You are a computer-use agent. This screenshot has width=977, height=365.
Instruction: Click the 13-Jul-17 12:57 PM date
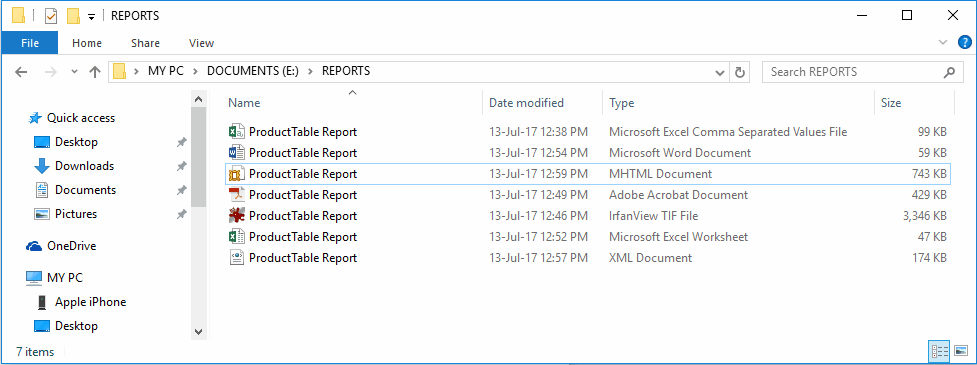(538, 258)
